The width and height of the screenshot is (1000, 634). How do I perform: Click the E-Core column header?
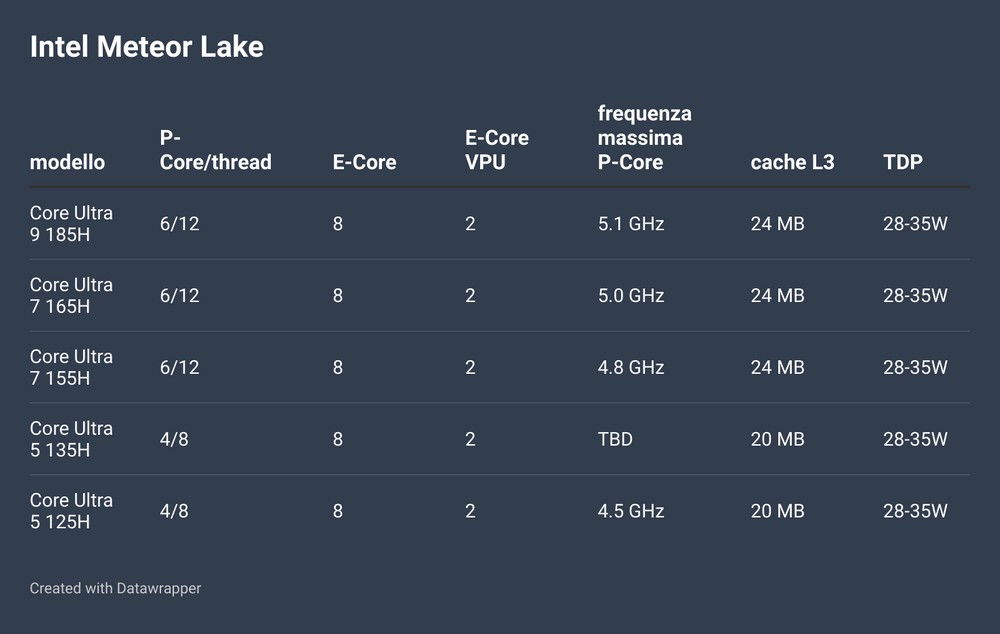[364, 162]
